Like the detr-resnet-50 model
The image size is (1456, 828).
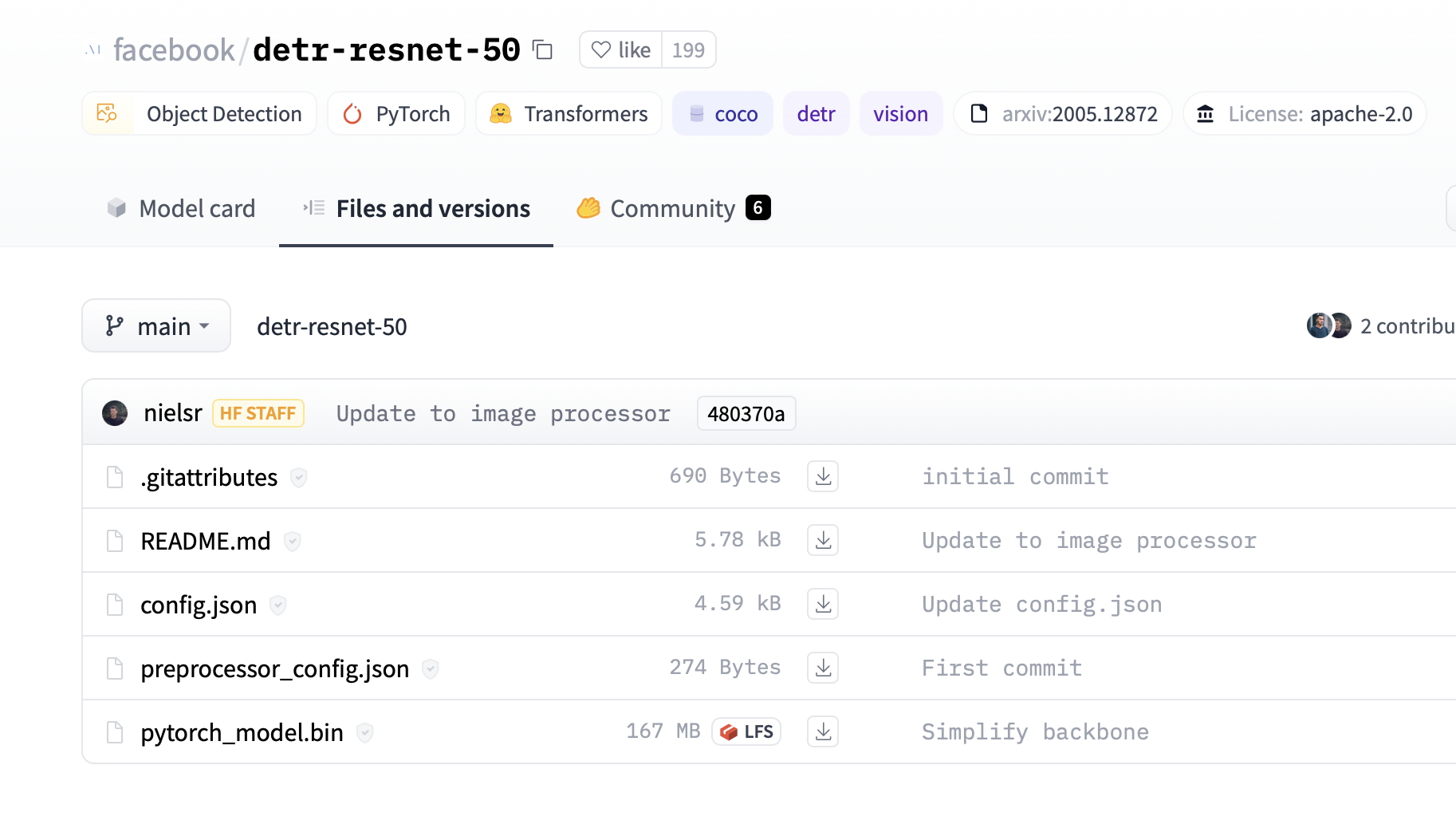621,49
